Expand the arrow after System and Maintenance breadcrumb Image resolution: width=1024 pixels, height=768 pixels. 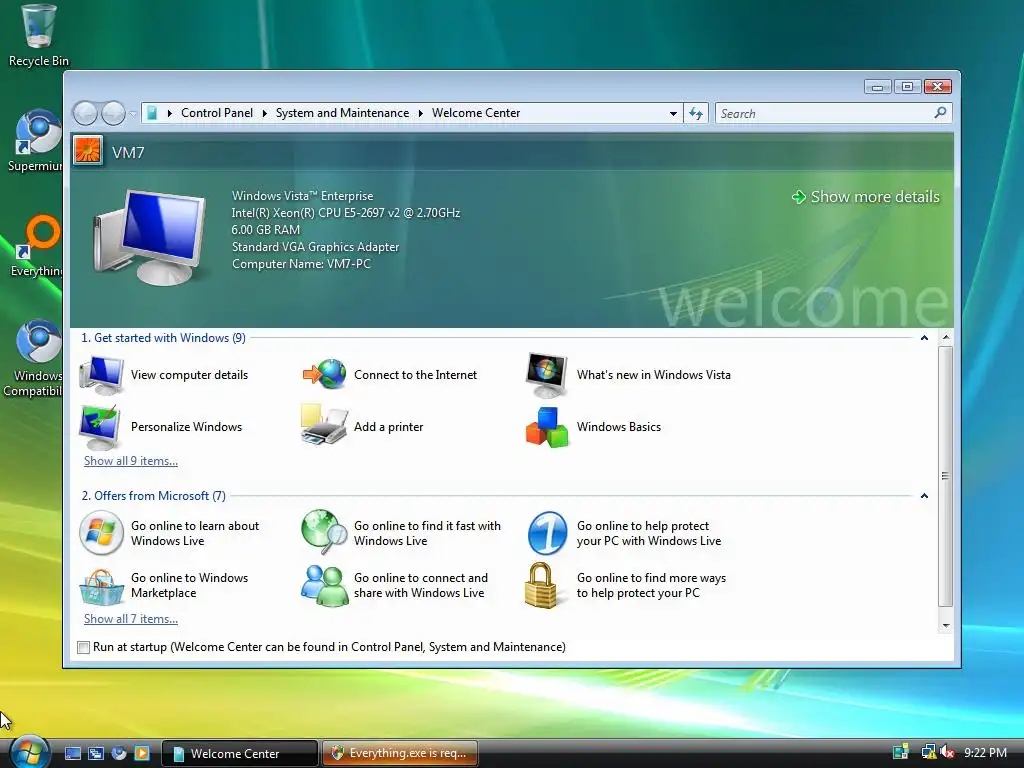point(421,114)
